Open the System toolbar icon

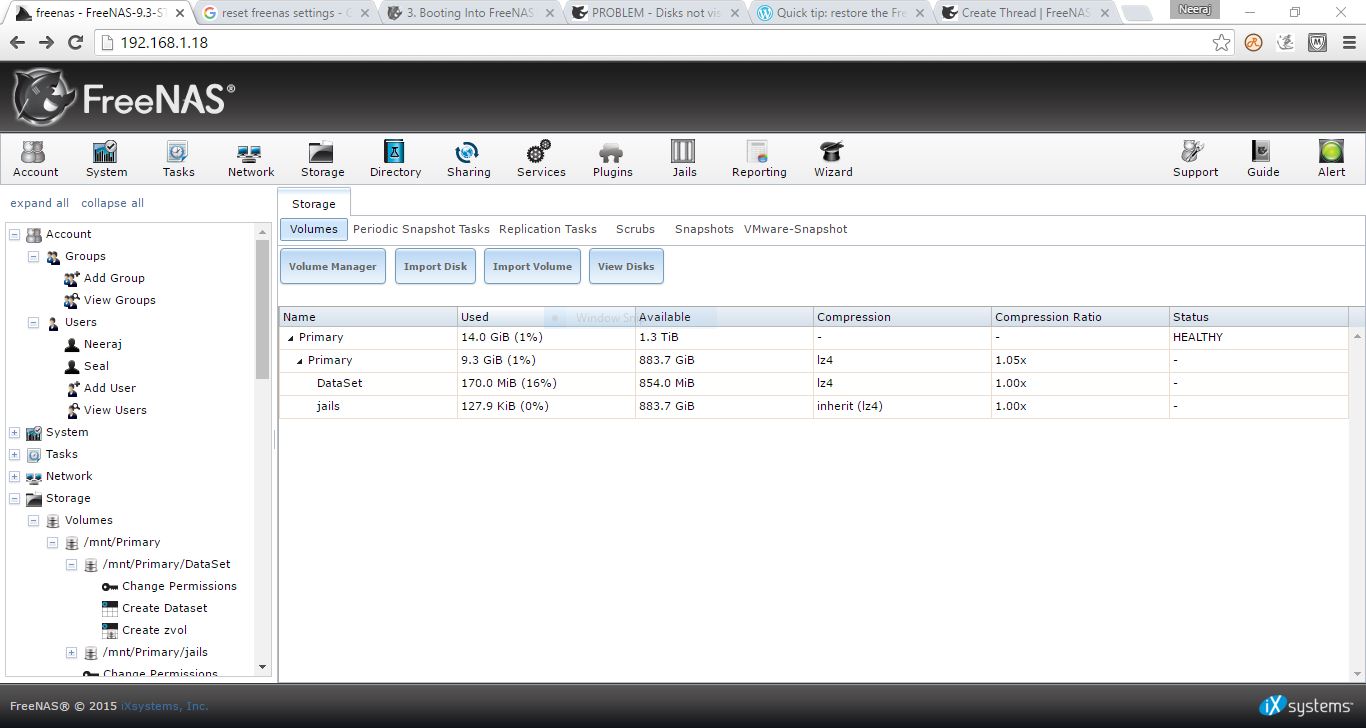tap(106, 159)
